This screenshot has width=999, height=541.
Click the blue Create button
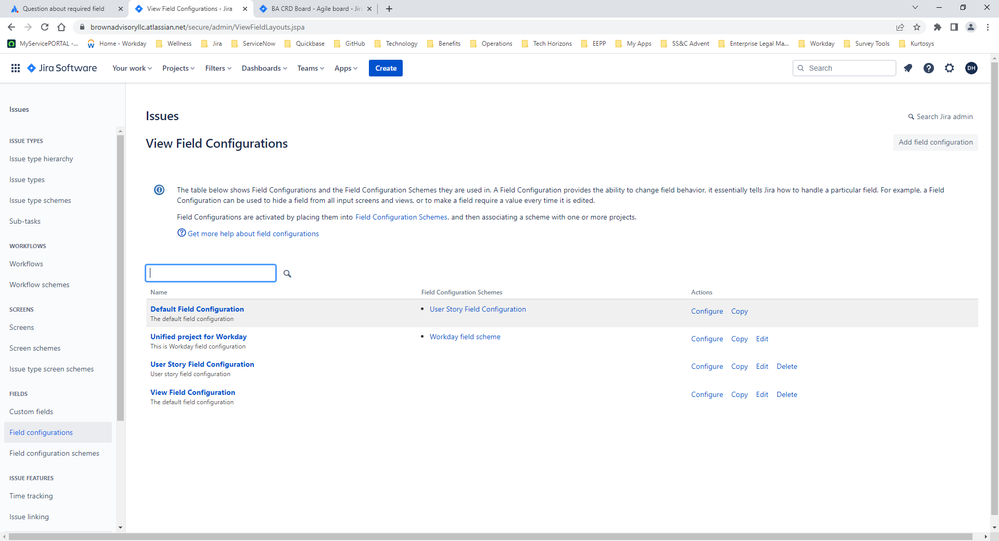coord(385,68)
